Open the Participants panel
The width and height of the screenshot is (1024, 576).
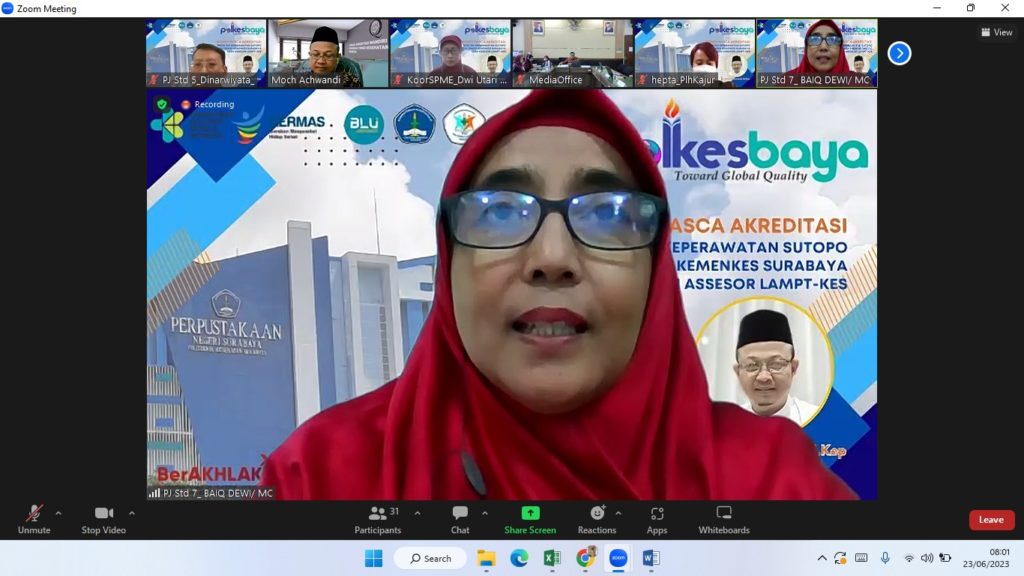pyautogui.click(x=377, y=520)
